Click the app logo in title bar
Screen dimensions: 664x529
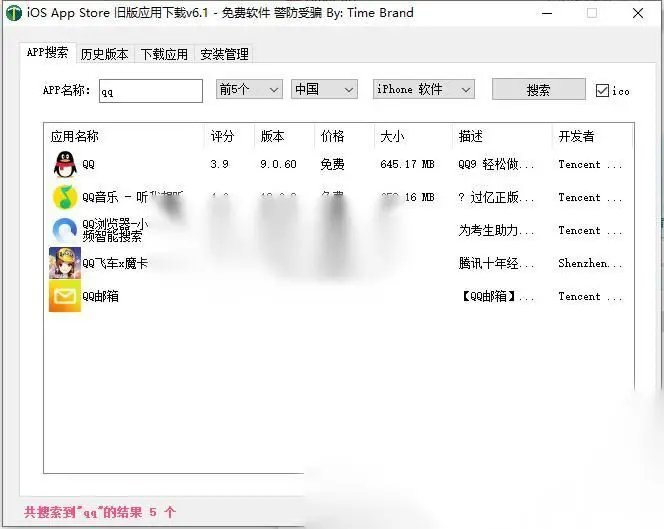pos(14,13)
